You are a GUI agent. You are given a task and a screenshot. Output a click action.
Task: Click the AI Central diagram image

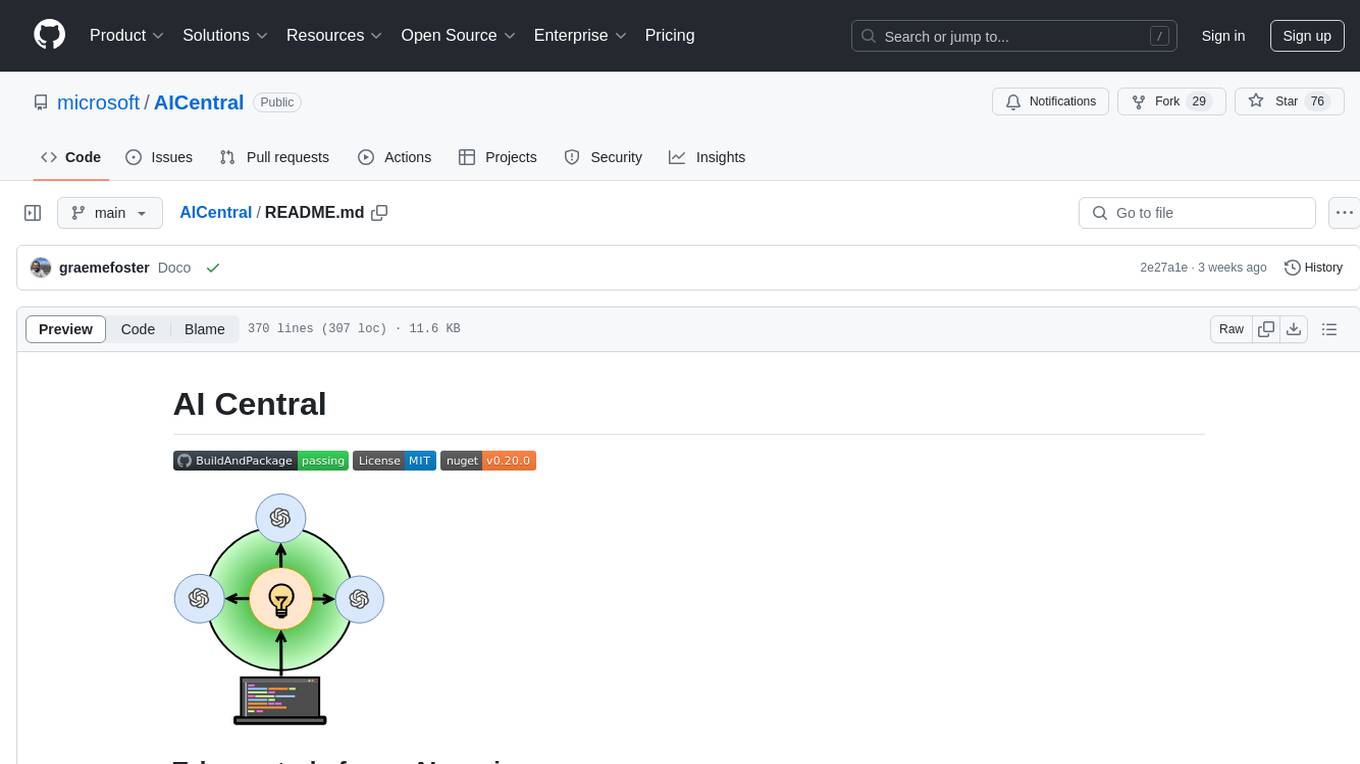coord(279,609)
